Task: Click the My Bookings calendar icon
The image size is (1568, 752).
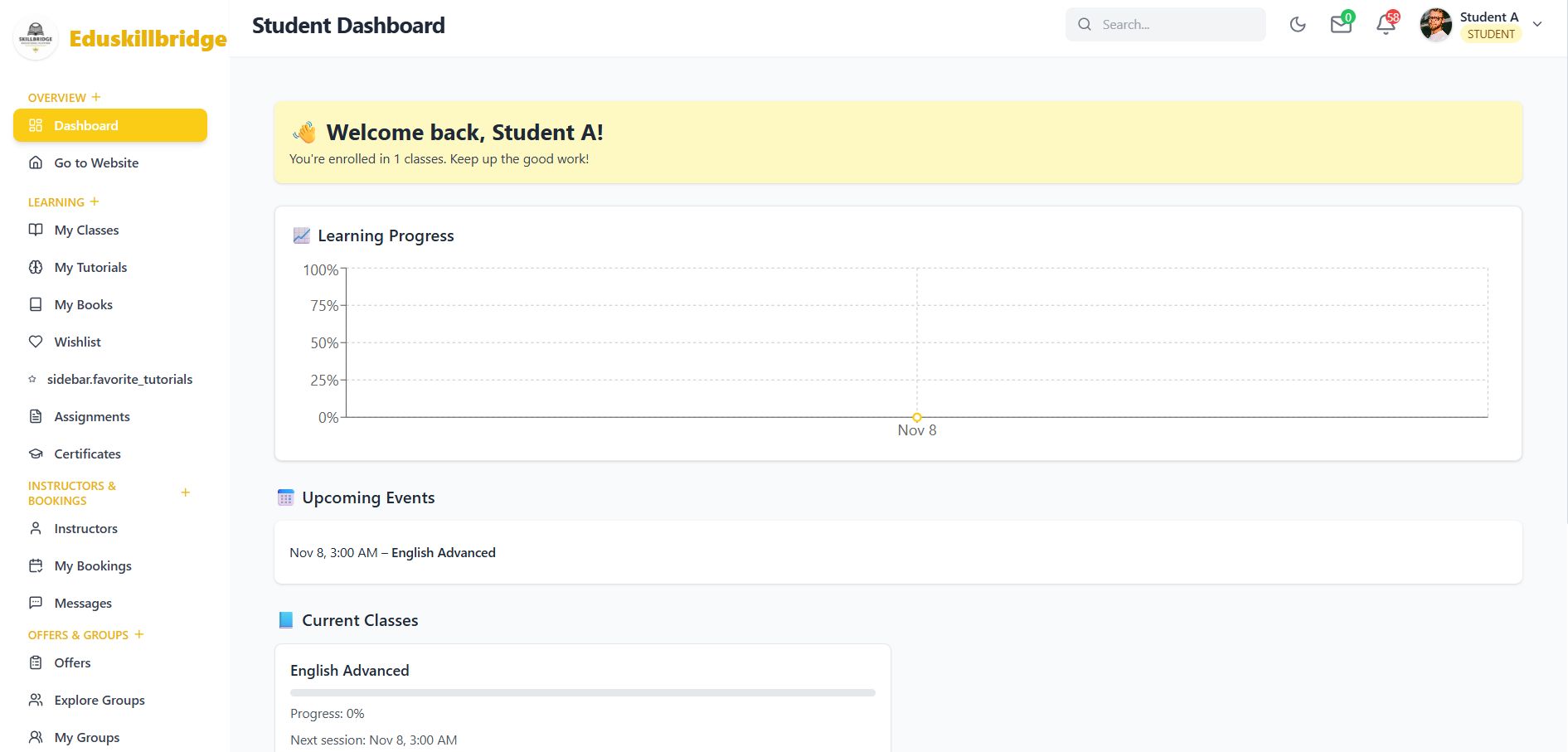Action: click(x=36, y=565)
